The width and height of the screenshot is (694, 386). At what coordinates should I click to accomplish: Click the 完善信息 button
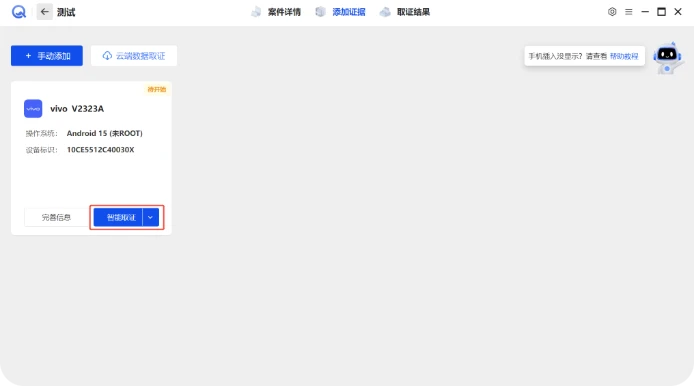(x=56, y=217)
